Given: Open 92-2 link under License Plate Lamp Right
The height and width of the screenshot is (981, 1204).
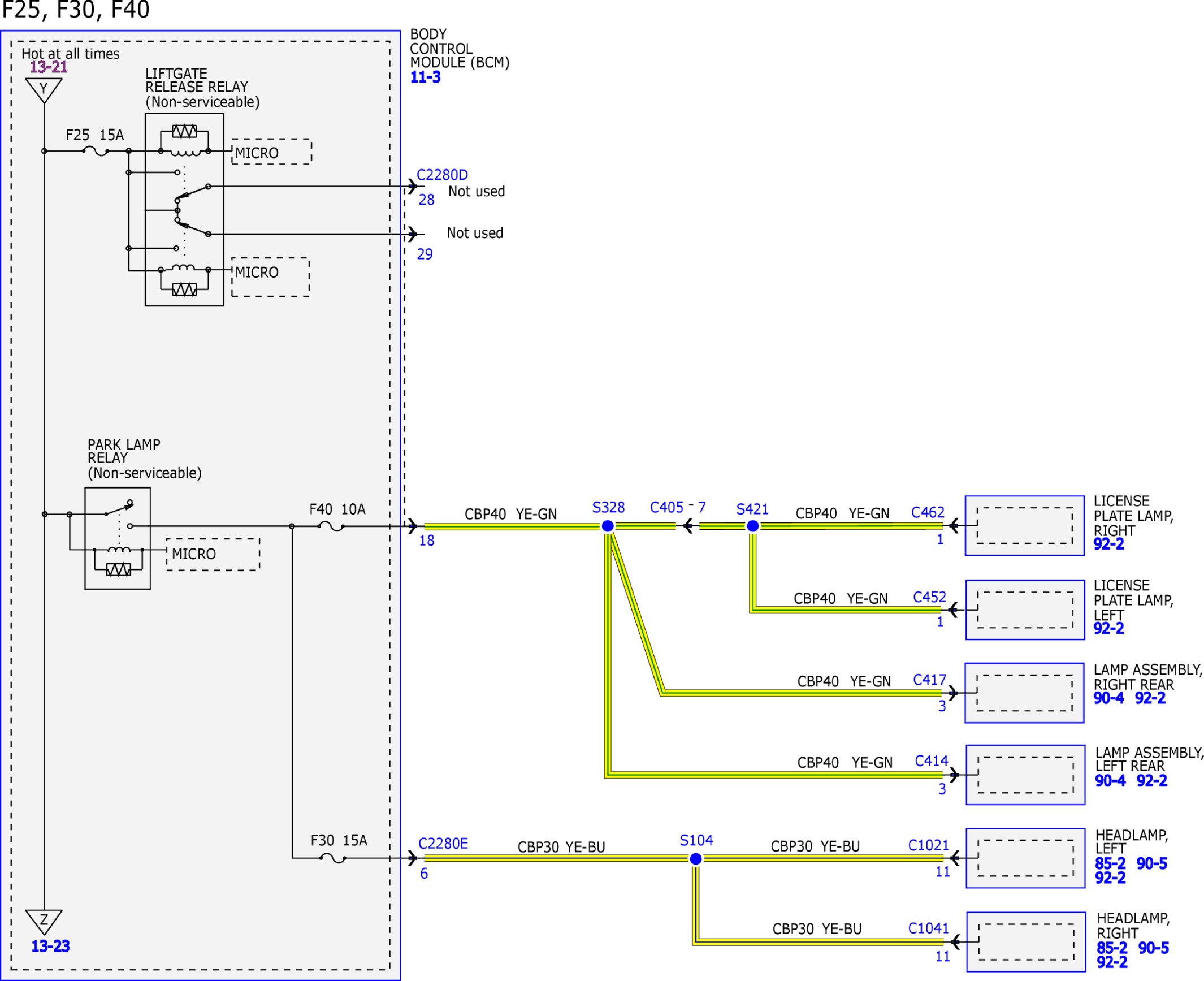Looking at the screenshot, I should [x=1108, y=544].
